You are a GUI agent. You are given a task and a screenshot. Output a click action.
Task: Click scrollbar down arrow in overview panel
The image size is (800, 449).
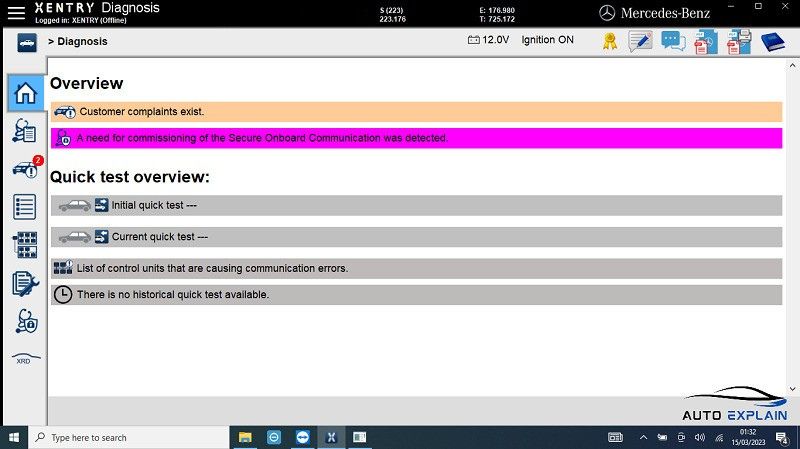point(792,389)
